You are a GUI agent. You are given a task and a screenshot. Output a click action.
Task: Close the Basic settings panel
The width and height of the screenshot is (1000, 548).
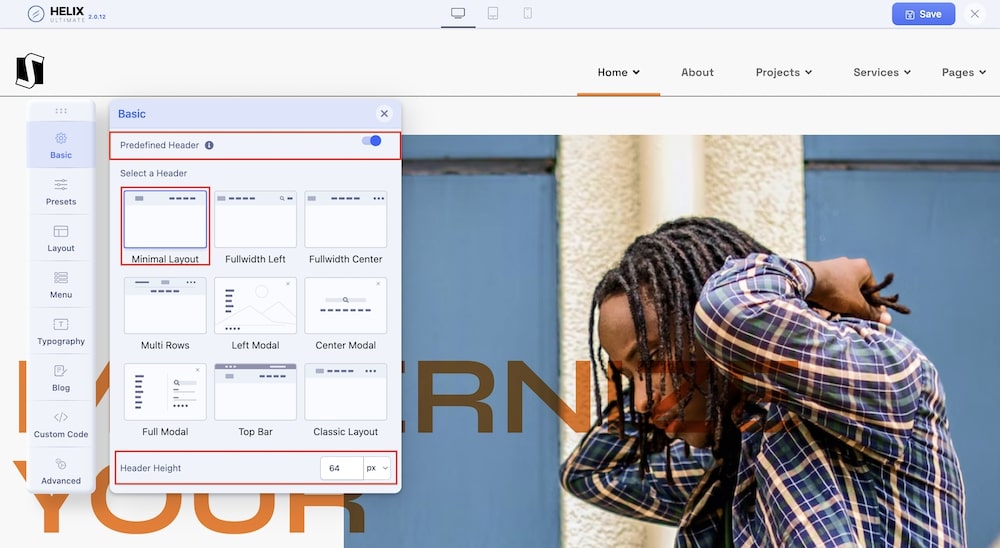pos(384,114)
